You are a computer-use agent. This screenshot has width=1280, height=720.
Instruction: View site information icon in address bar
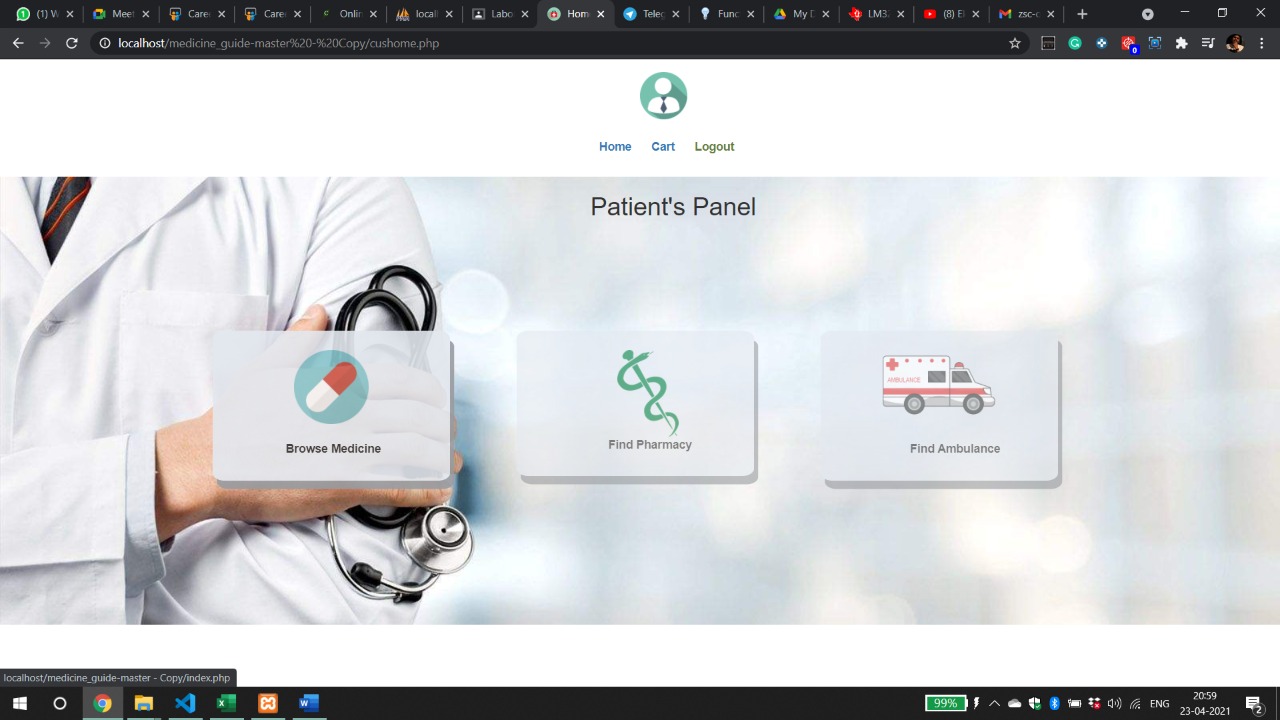105,43
